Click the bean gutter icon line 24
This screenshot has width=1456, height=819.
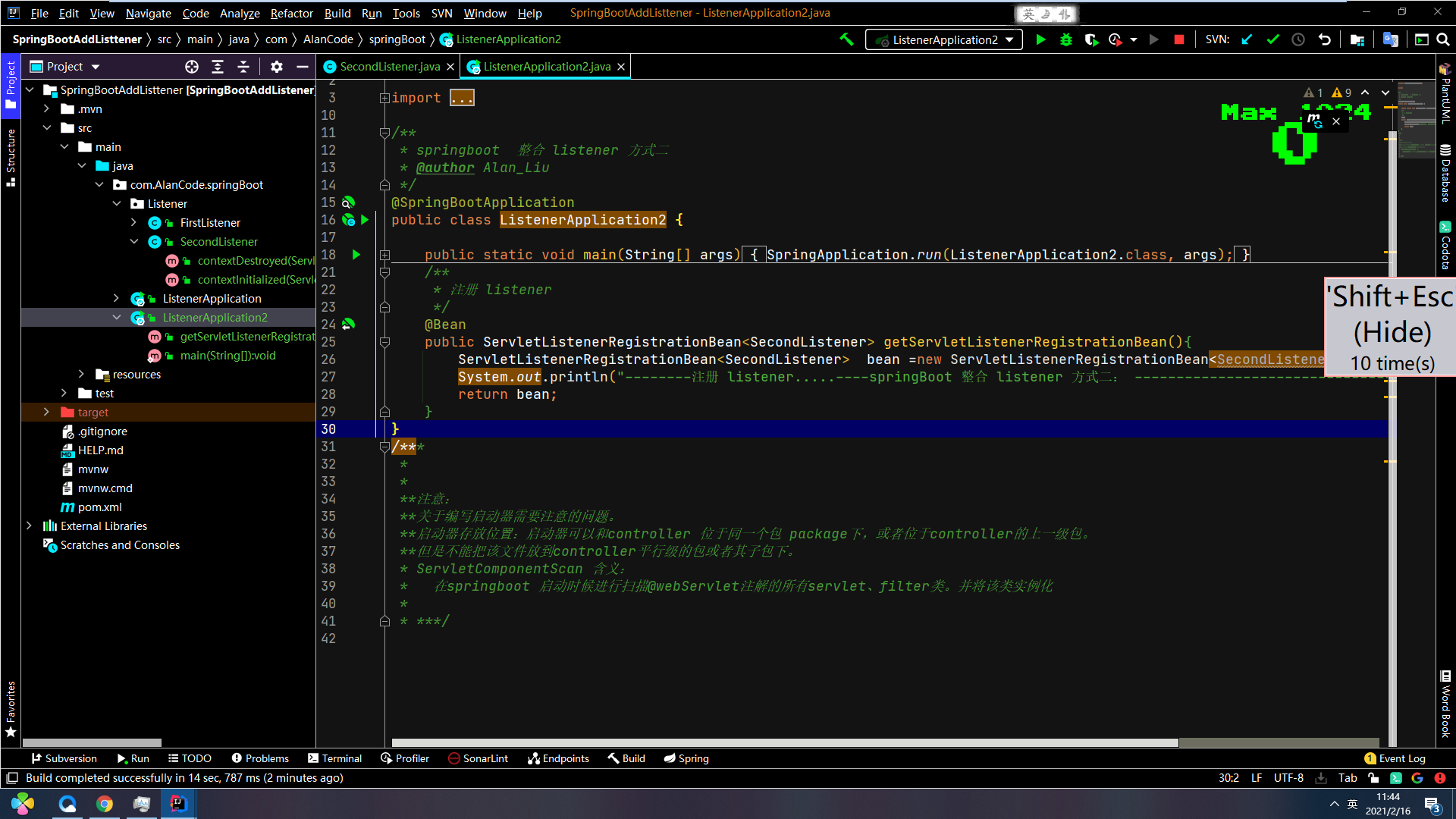[348, 325]
